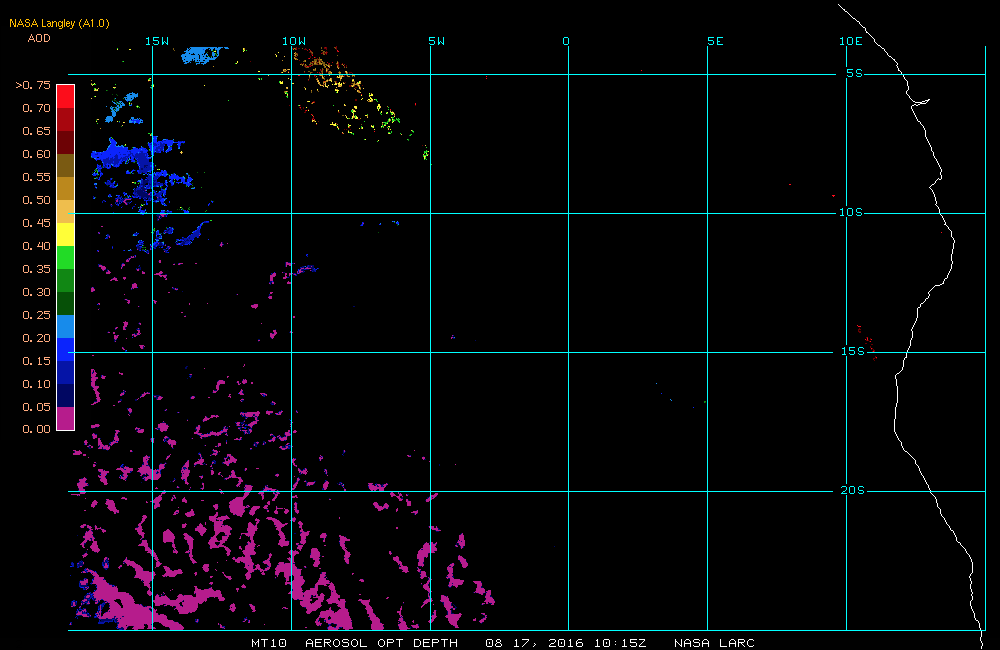1000x650 pixels.
Task: Click the 0.05 legend value
Action: 36,406
